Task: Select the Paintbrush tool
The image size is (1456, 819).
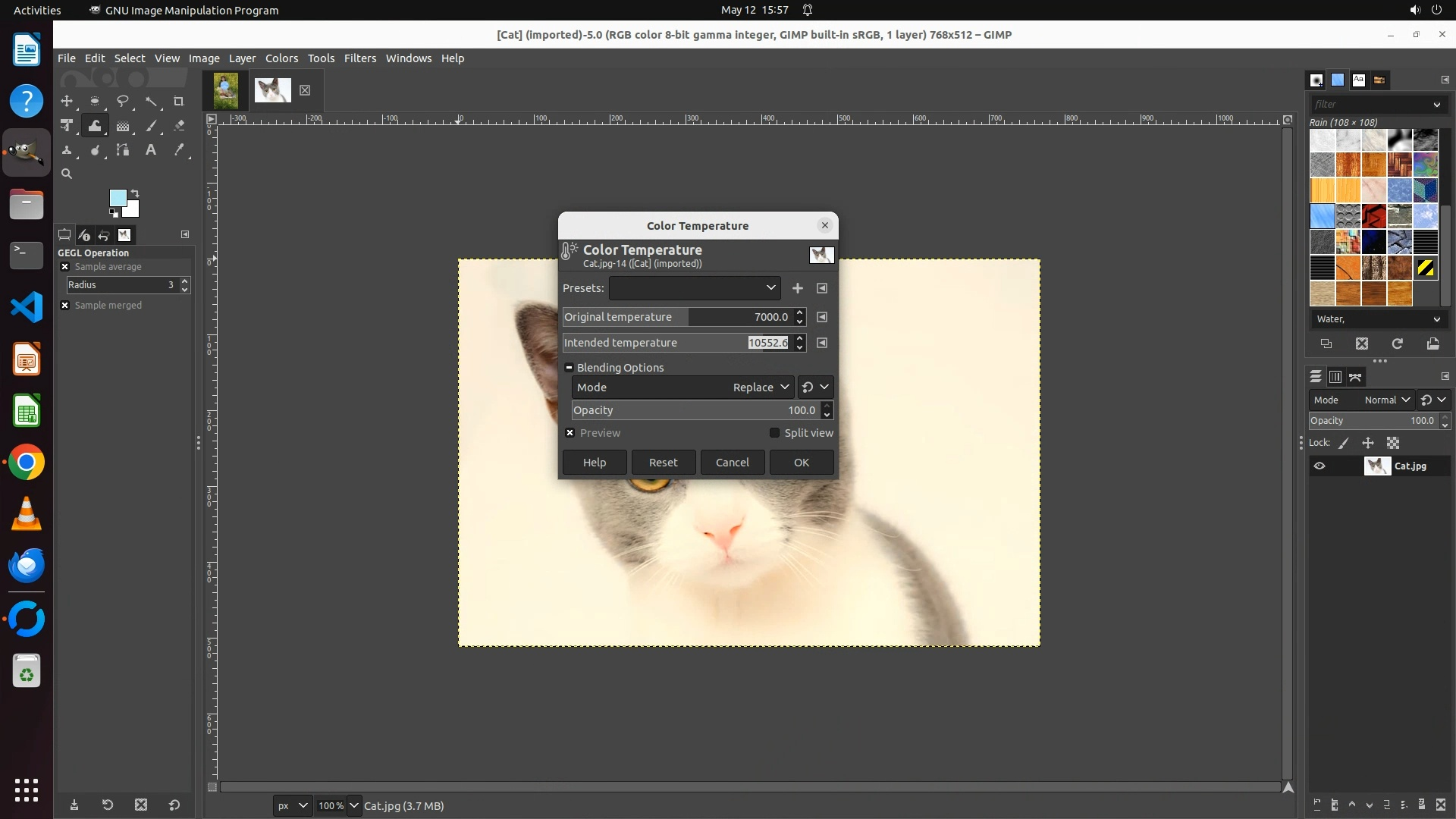Action: [151, 126]
